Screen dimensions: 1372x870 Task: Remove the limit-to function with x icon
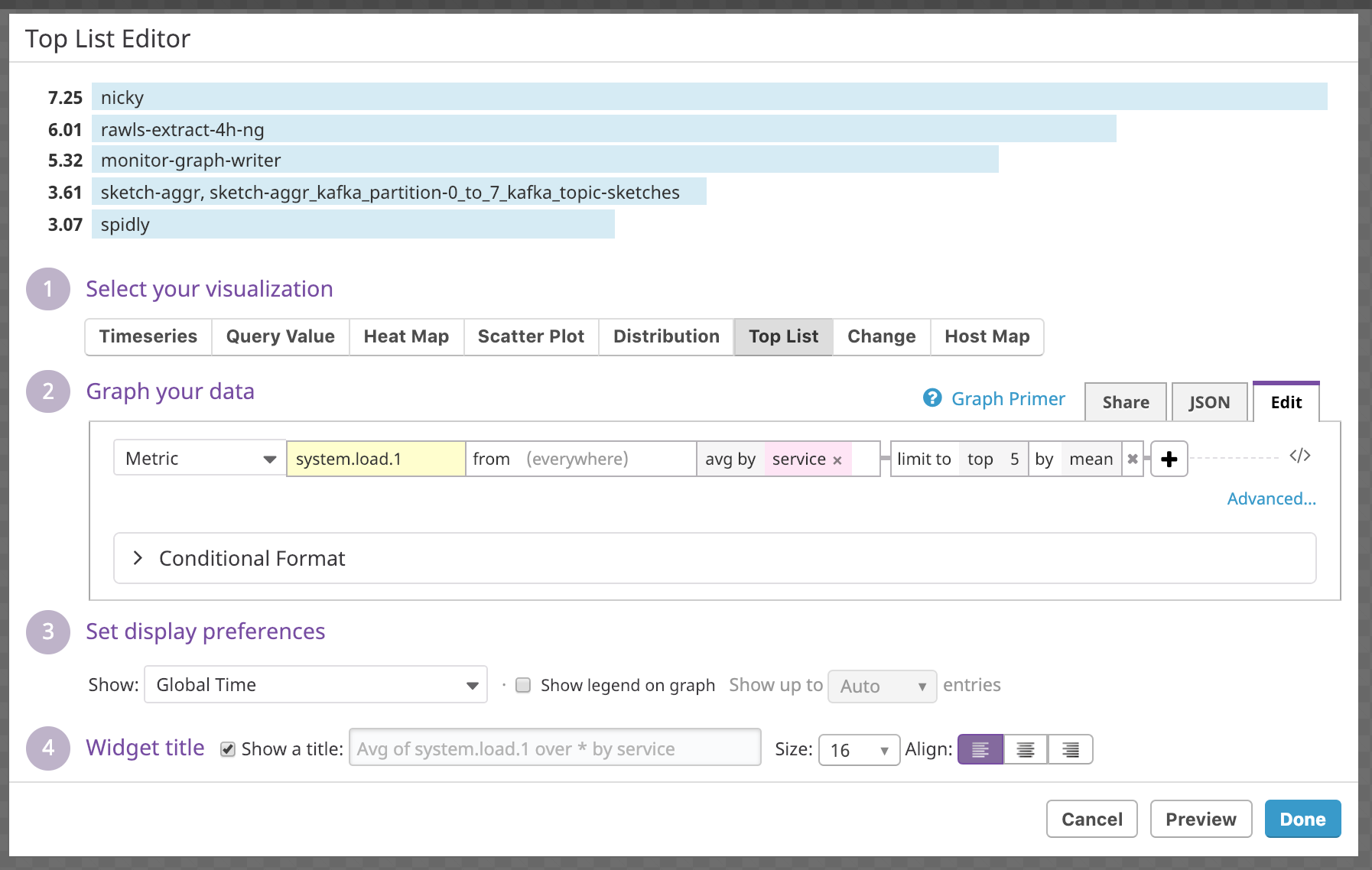pyautogui.click(x=1133, y=459)
